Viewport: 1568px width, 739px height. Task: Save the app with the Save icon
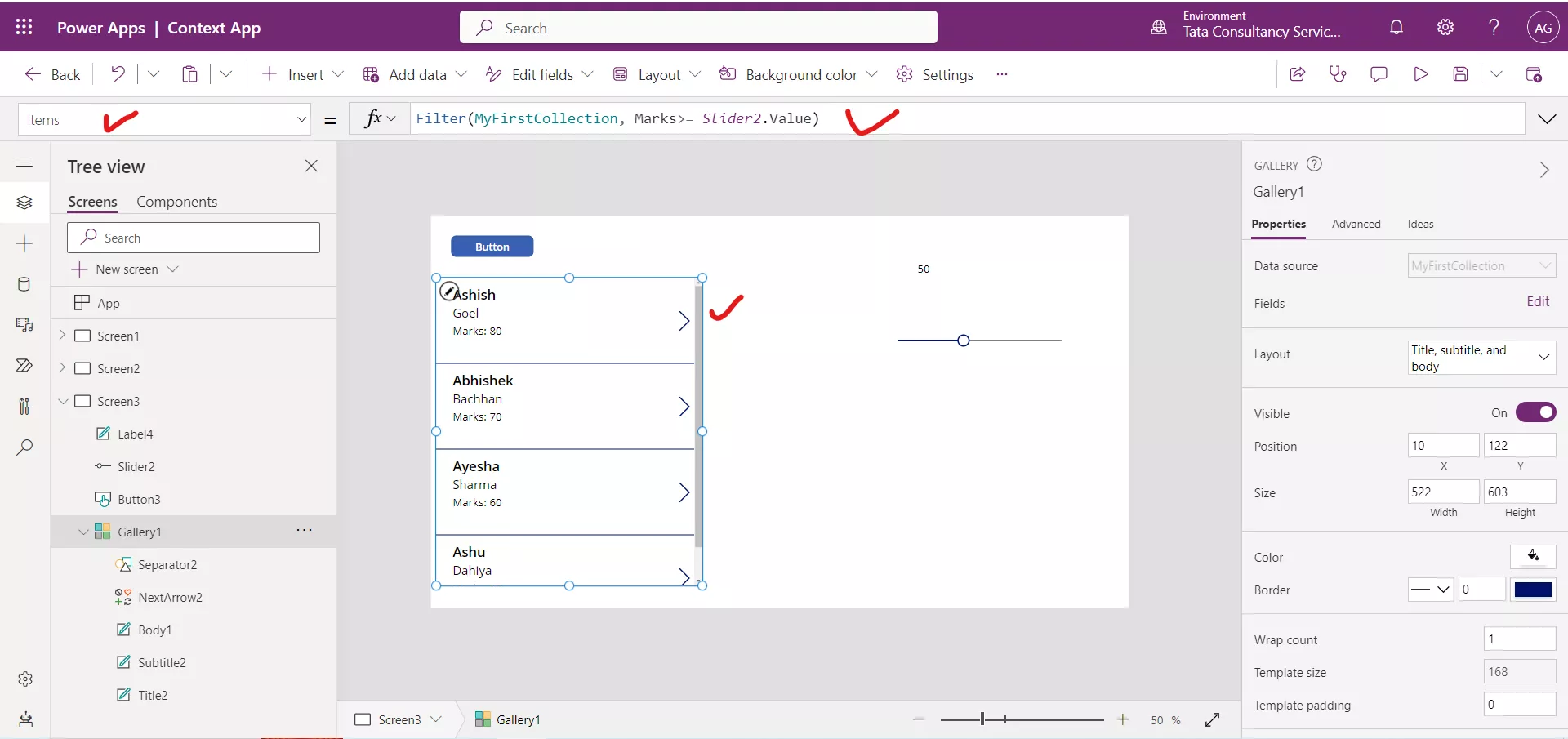[x=1461, y=73]
